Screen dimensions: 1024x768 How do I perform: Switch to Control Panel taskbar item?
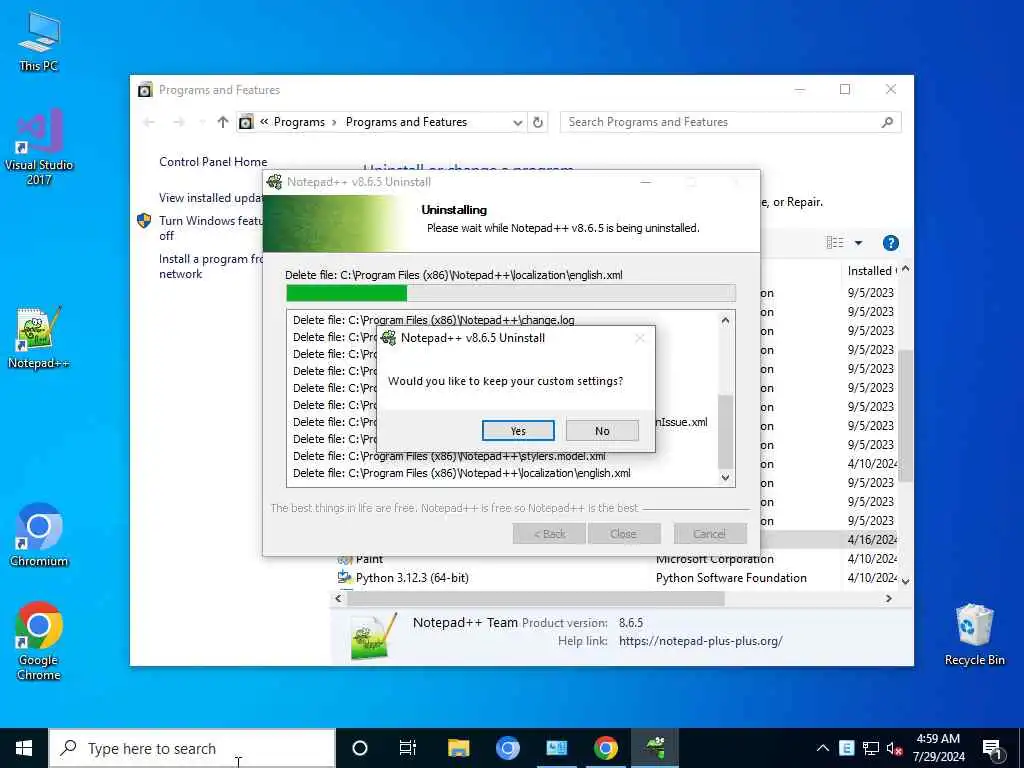556,748
